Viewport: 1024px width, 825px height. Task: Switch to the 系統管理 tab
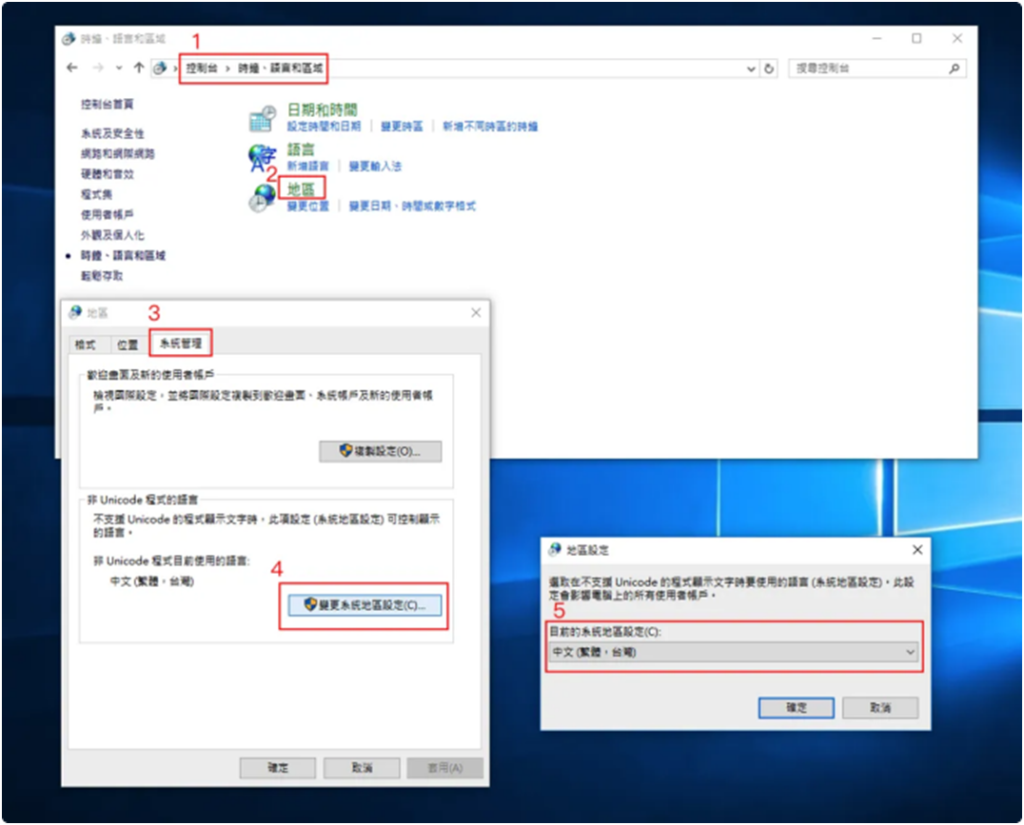point(180,343)
